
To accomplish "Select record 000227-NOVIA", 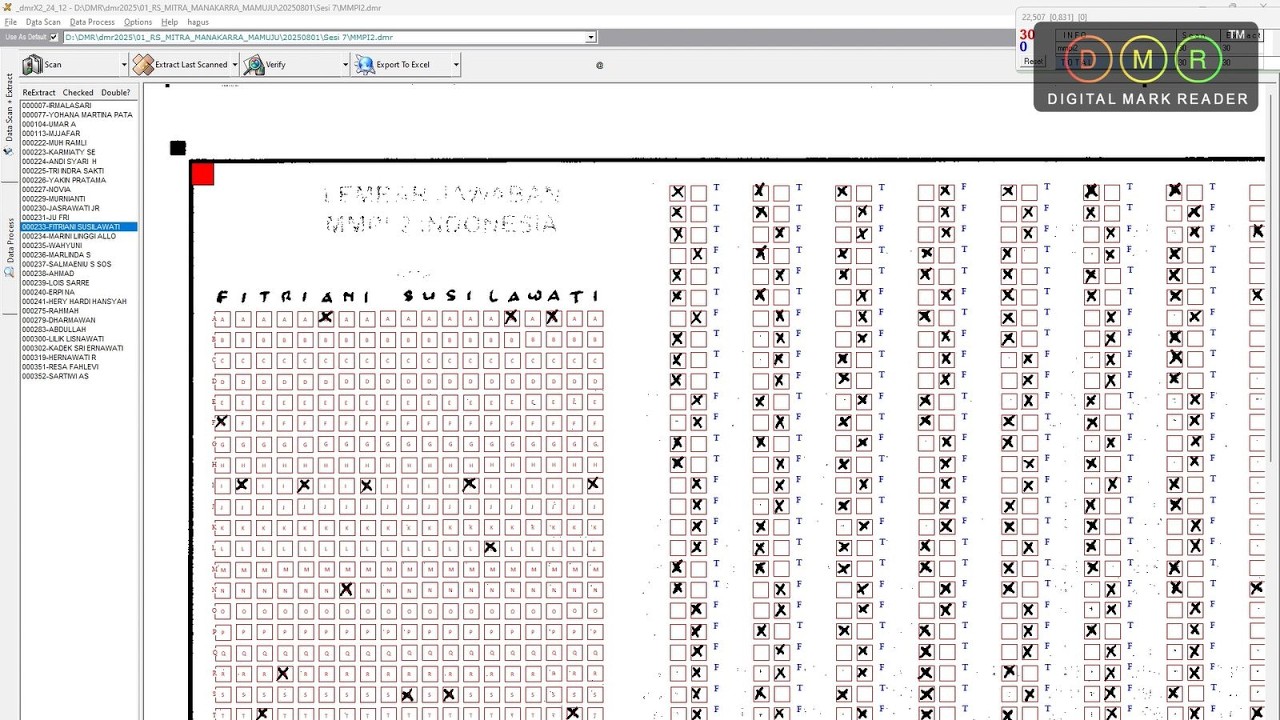I will click(78, 189).
